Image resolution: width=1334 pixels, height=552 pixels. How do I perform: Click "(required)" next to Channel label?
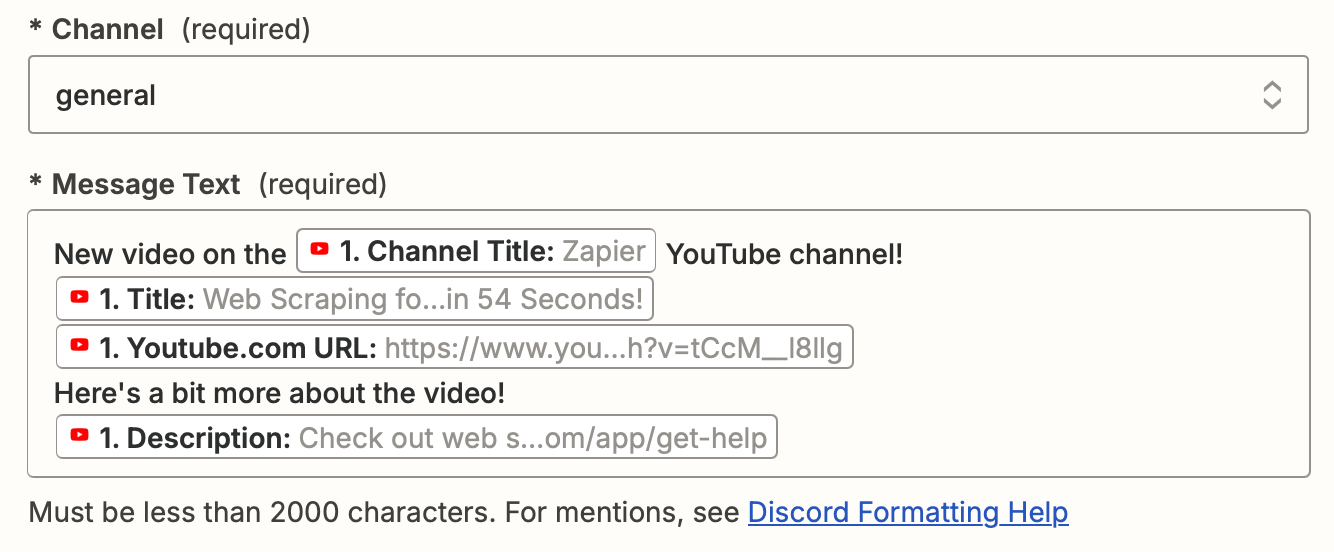pyautogui.click(x=245, y=30)
